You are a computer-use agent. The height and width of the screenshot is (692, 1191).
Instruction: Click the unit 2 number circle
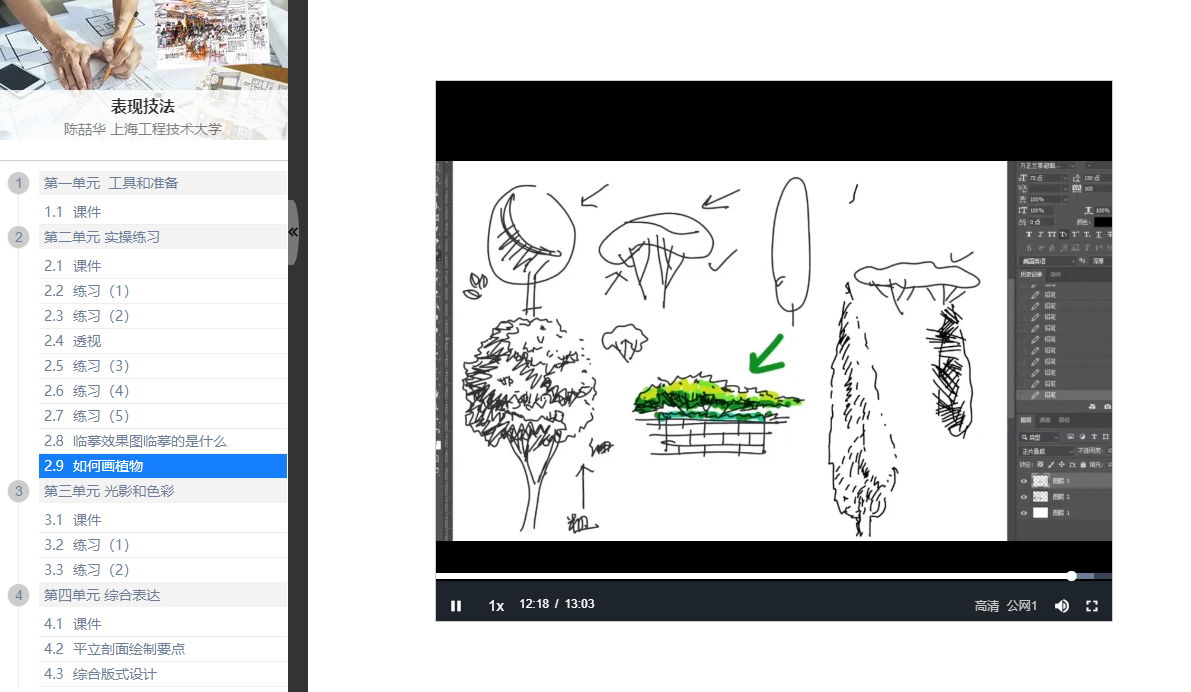coord(18,238)
